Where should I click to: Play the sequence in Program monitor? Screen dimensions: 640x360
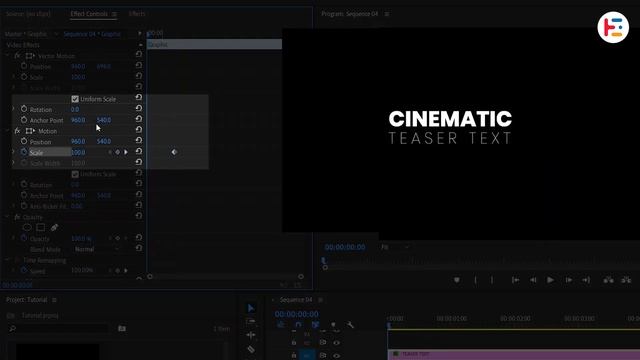pos(550,280)
